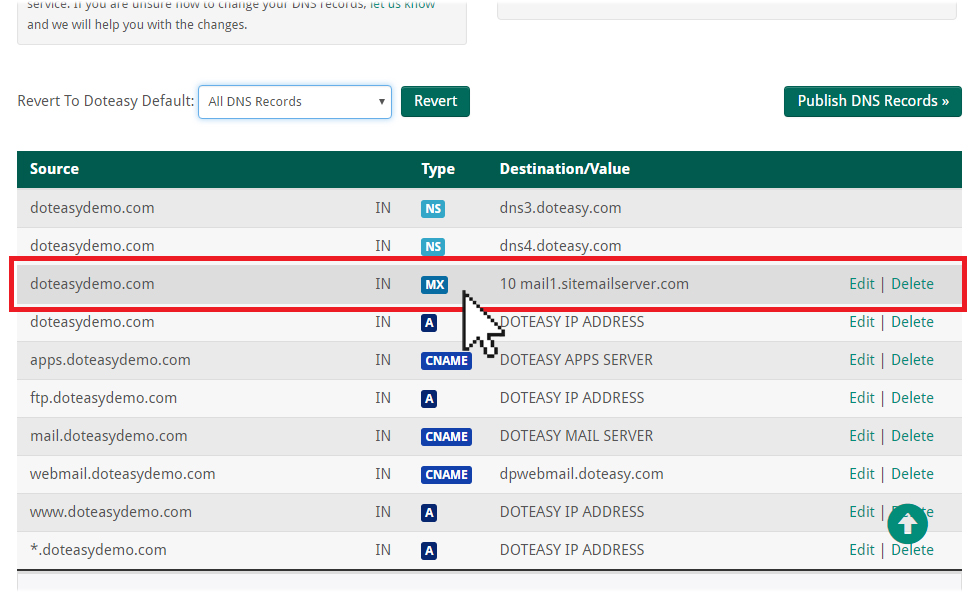Click the Type column header

(438, 169)
